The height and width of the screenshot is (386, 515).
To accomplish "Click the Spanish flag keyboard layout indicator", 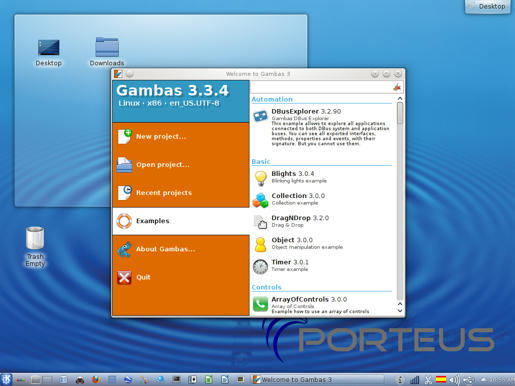I will point(441,379).
